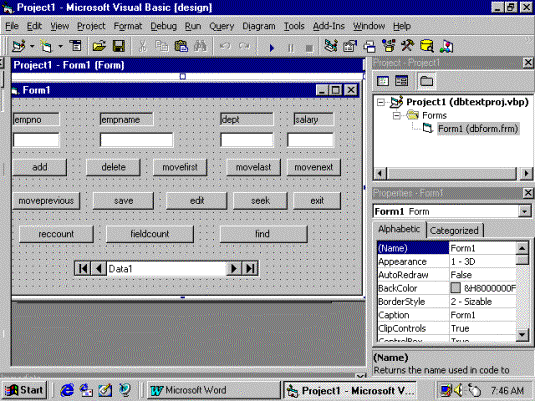Click View Object icon in Project panel
535x401 pixels.
pos(401,81)
